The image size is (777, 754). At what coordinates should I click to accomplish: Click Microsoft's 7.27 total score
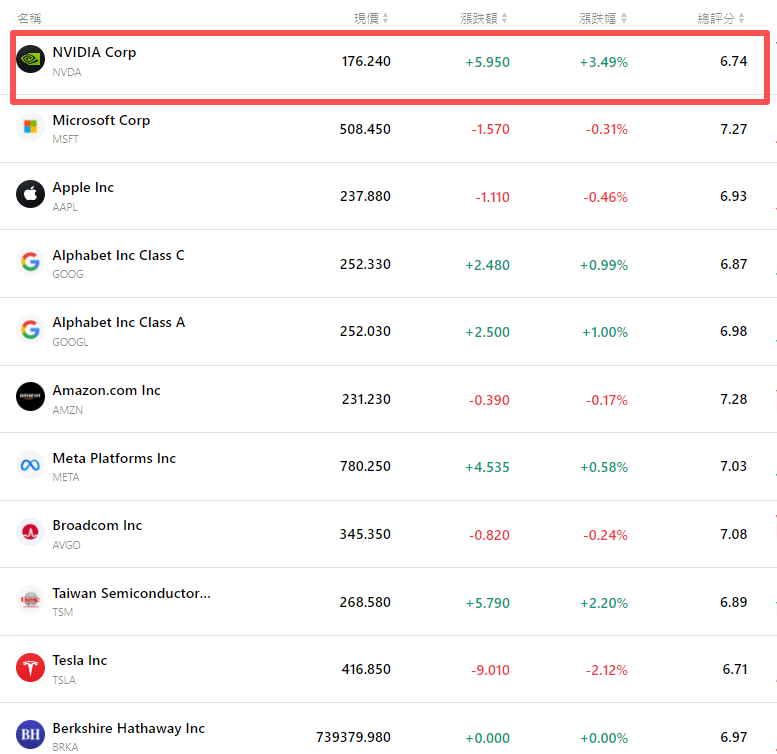click(733, 129)
